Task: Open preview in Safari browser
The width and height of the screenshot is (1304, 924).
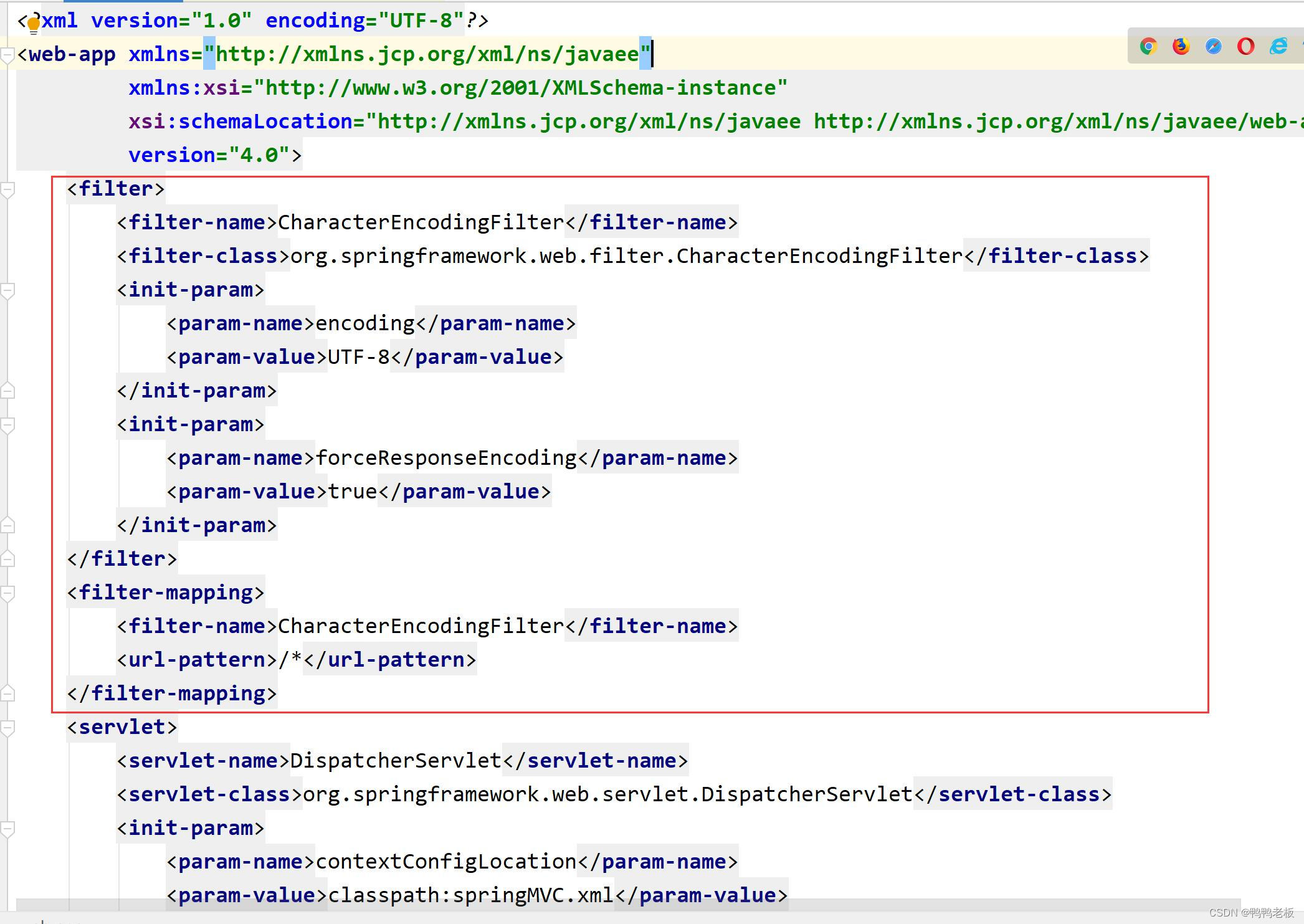Action: [1214, 46]
